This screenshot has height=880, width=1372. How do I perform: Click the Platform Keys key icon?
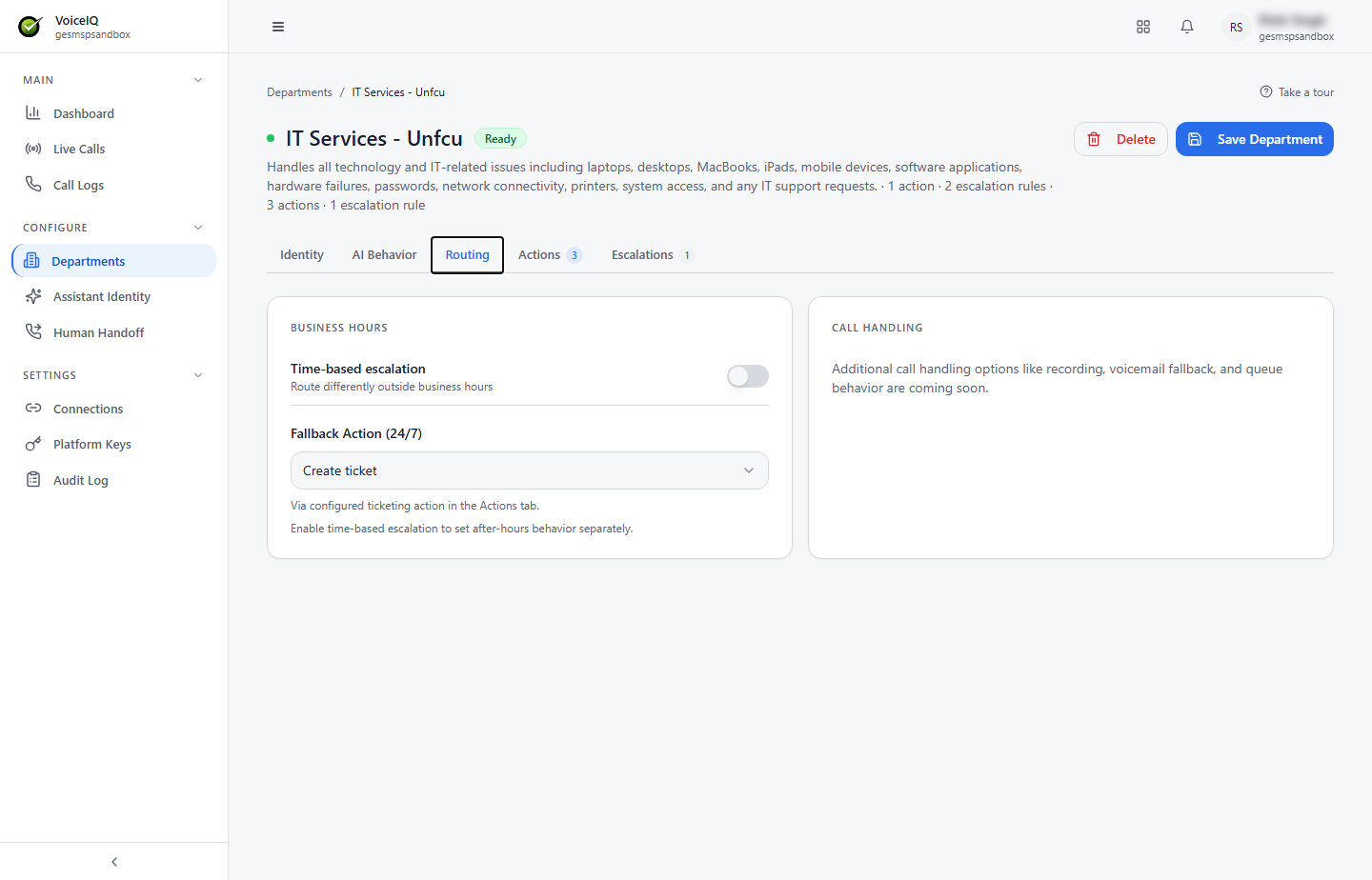[x=33, y=444]
